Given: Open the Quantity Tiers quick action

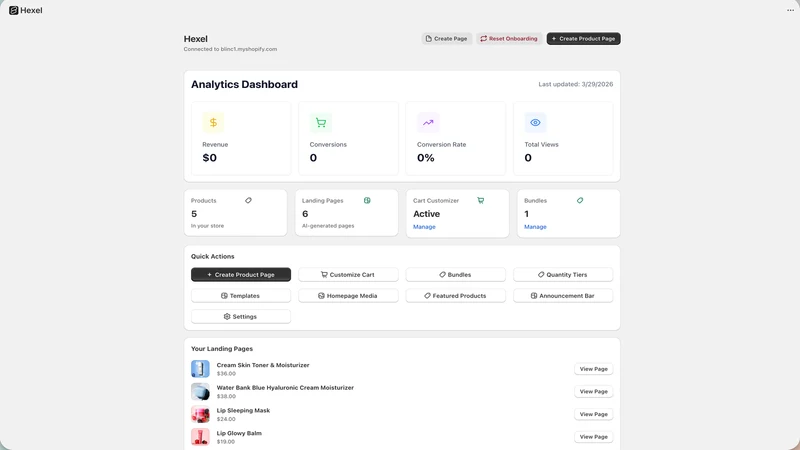Looking at the screenshot, I should [x=563, y=274].
